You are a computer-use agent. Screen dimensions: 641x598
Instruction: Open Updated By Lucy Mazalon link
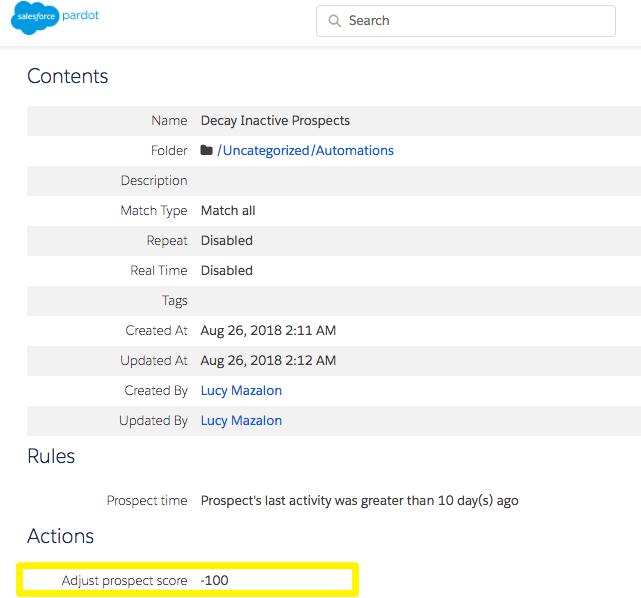click(x=241, y=420)
